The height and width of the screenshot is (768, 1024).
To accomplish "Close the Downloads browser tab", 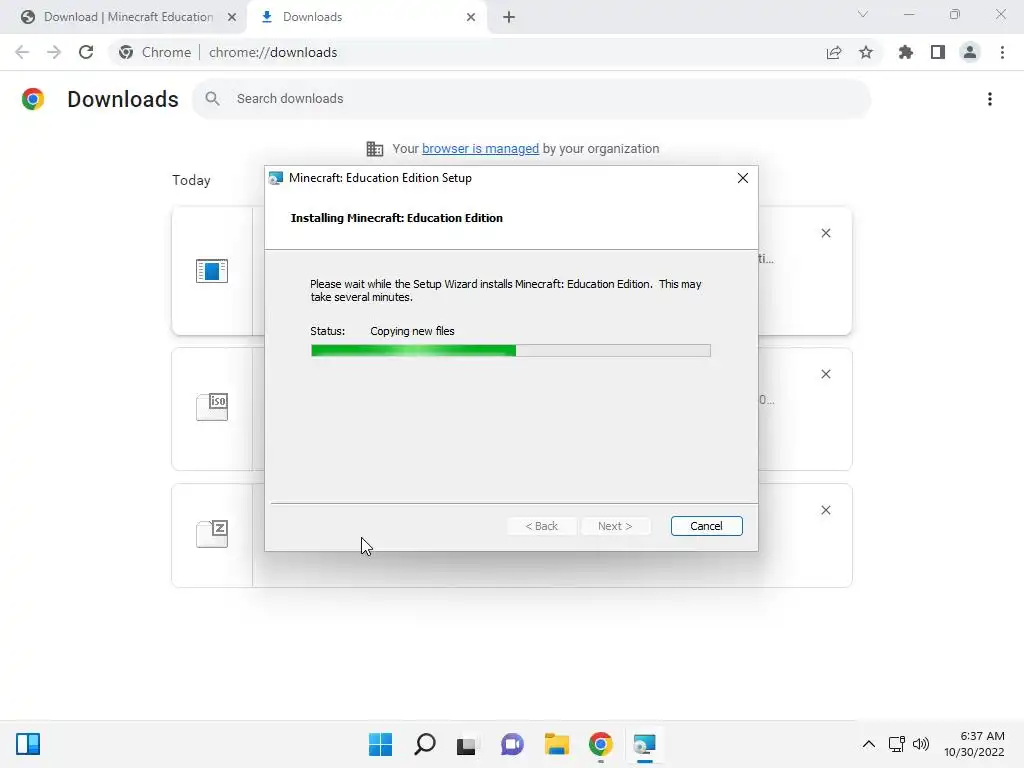I will coord(471,17).
